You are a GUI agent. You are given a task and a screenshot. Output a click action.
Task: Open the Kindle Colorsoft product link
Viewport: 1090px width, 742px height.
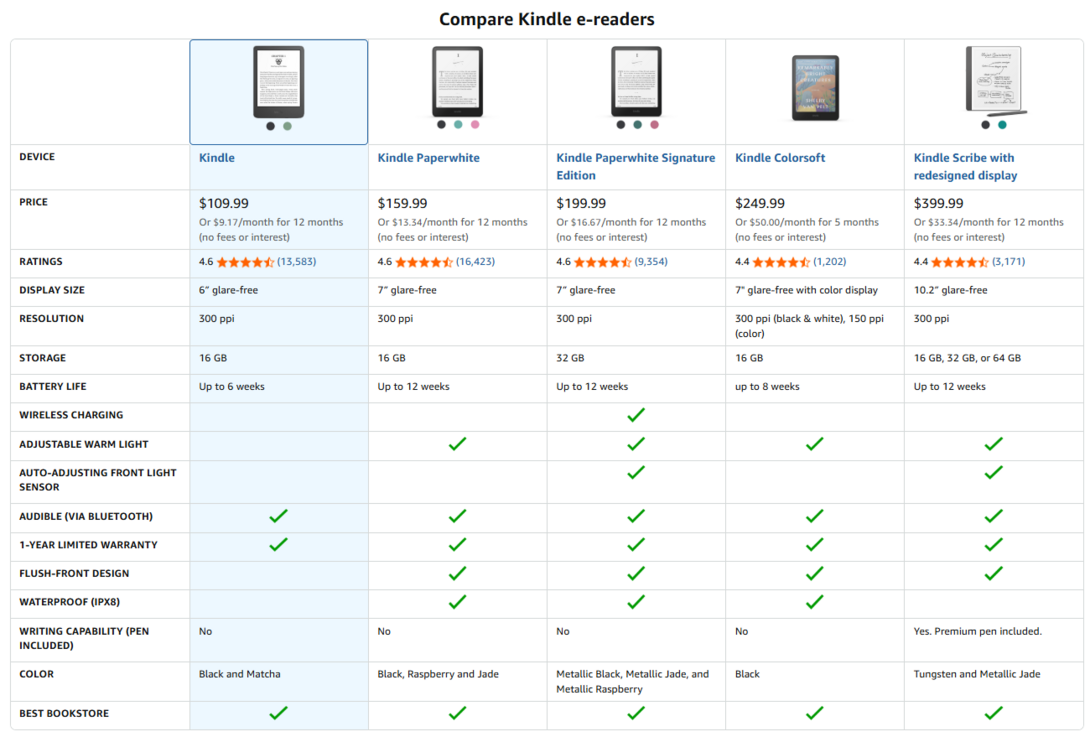click(780, 157)
